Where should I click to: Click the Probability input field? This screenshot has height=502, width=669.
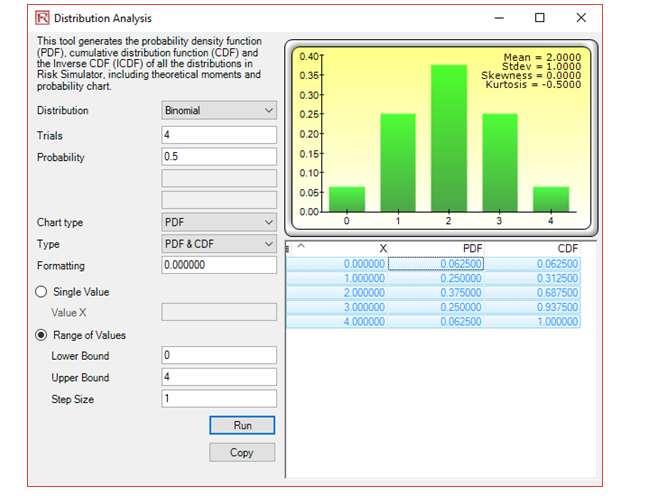click(219, 157)
